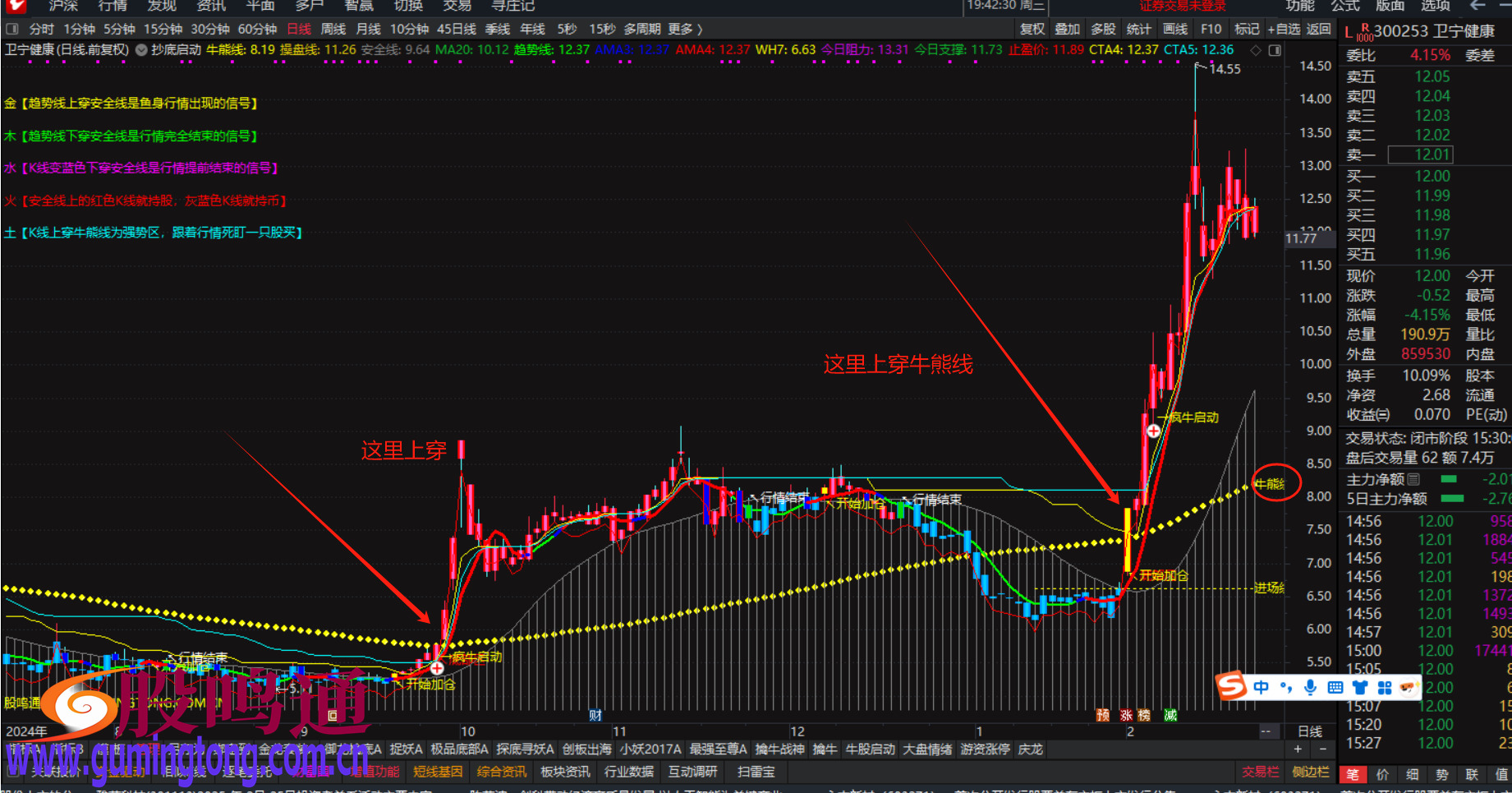Click the 涨 marker on the timeline
Image resolution: width=1512 pixels, height=793 pixels.
(x=1126, y=715)
